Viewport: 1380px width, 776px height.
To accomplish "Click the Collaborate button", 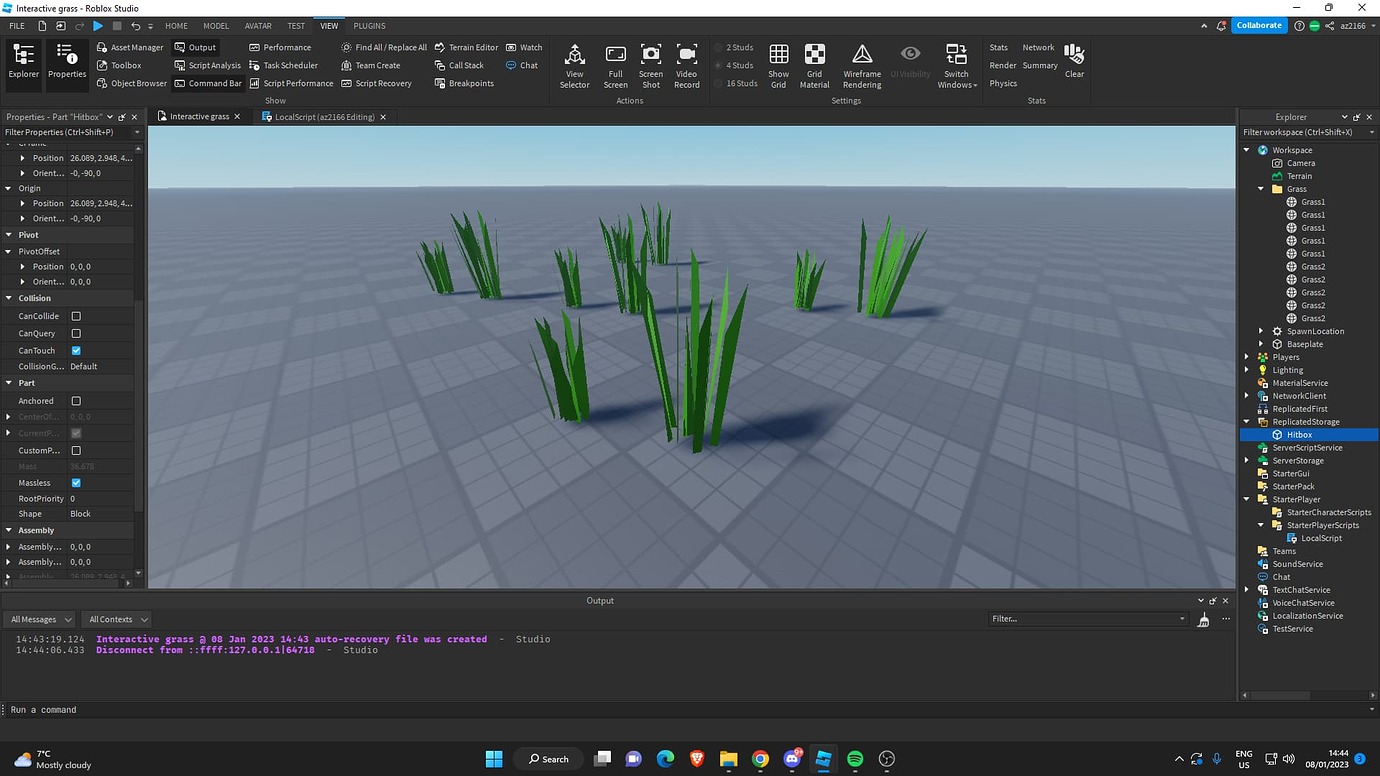I will tap(1258, 25).
